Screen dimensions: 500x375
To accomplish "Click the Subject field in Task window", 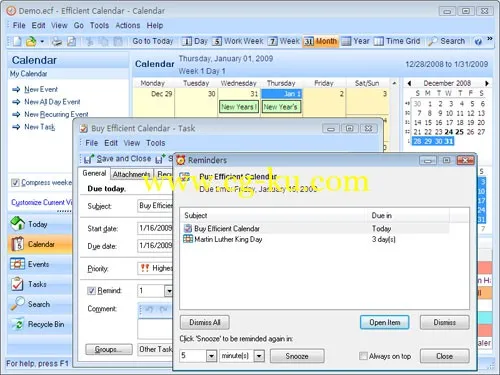I will coord(155,206).
